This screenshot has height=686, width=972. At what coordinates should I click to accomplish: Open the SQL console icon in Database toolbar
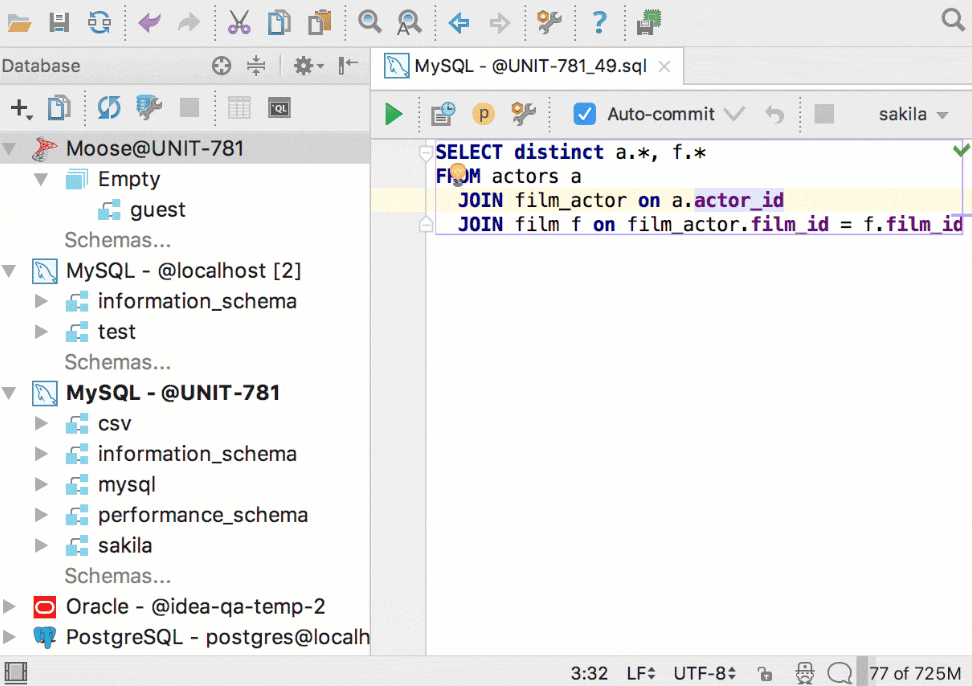tap(280, 108)
